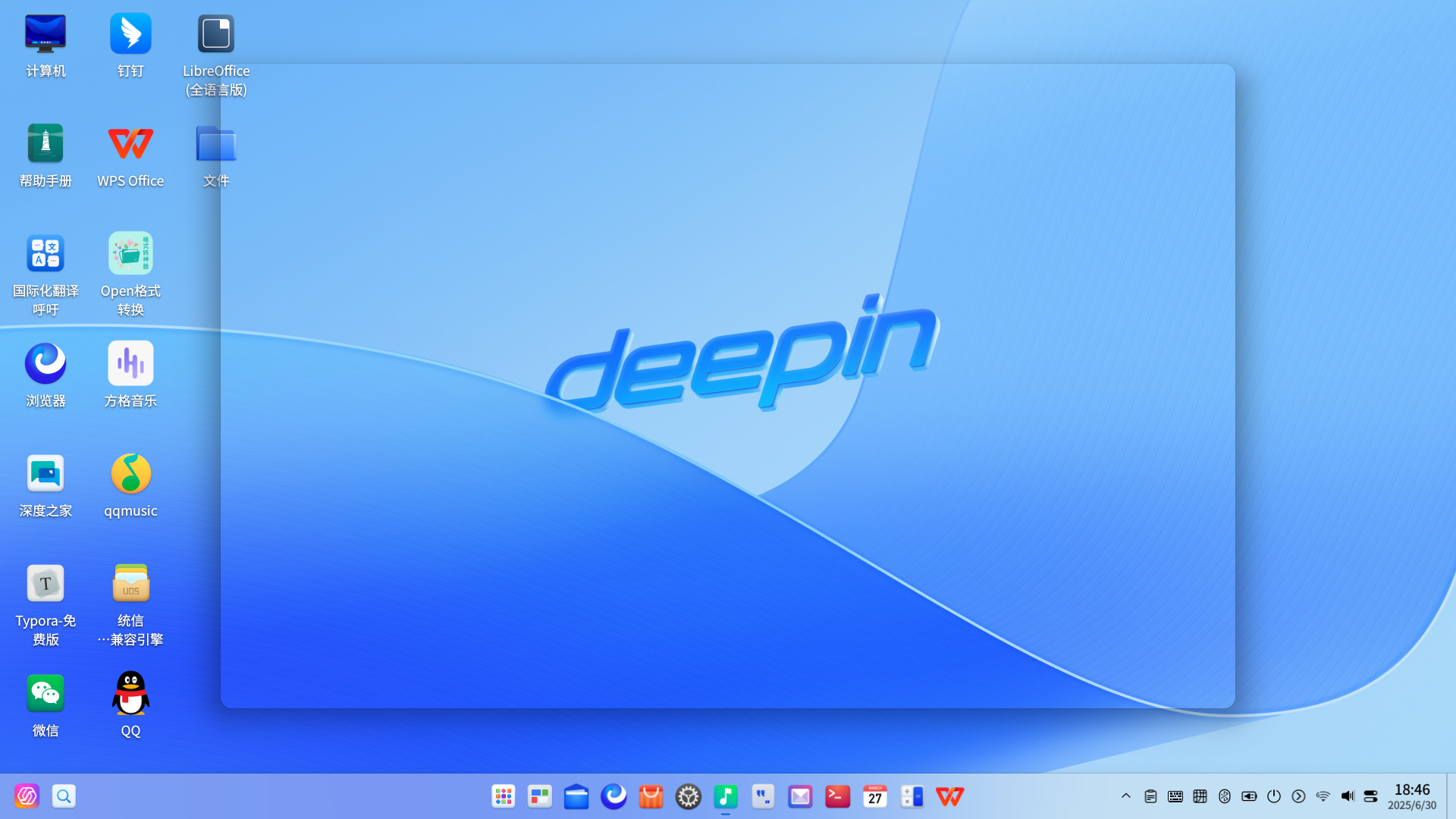Open the 帮助手册 help manual icon
Image resolution: width=1456 pixels, height=819 pixels.
45,143
